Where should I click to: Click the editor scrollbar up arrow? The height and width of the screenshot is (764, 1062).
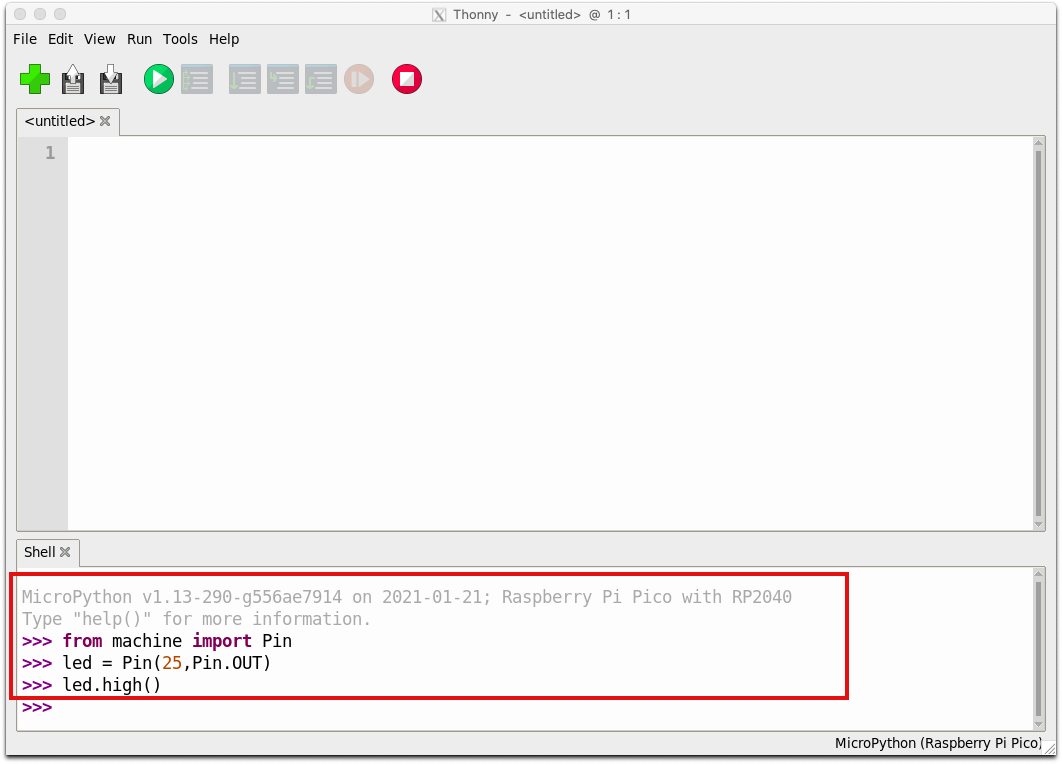[x=1038, y=142]
